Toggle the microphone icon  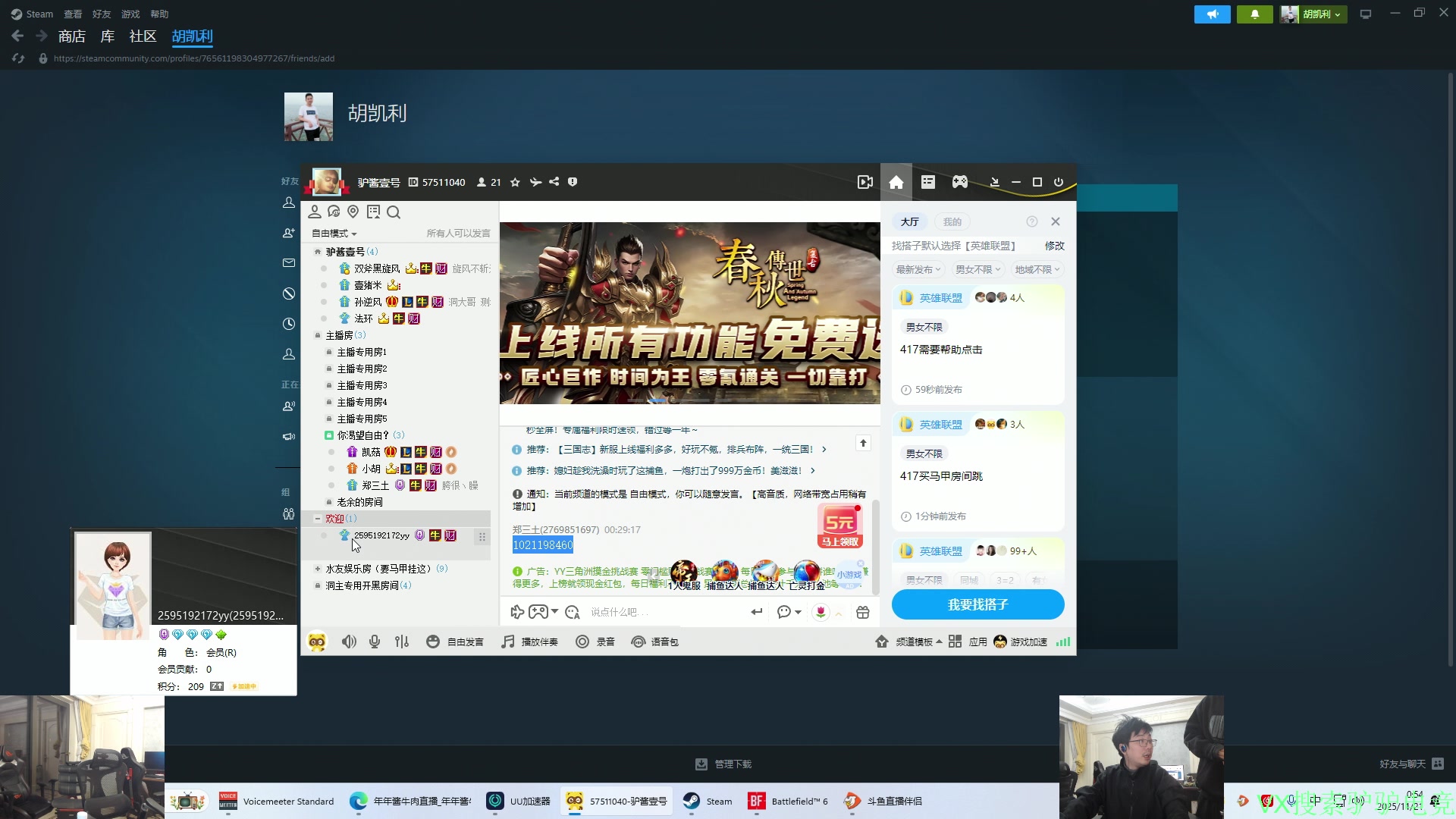coord(375,642)
